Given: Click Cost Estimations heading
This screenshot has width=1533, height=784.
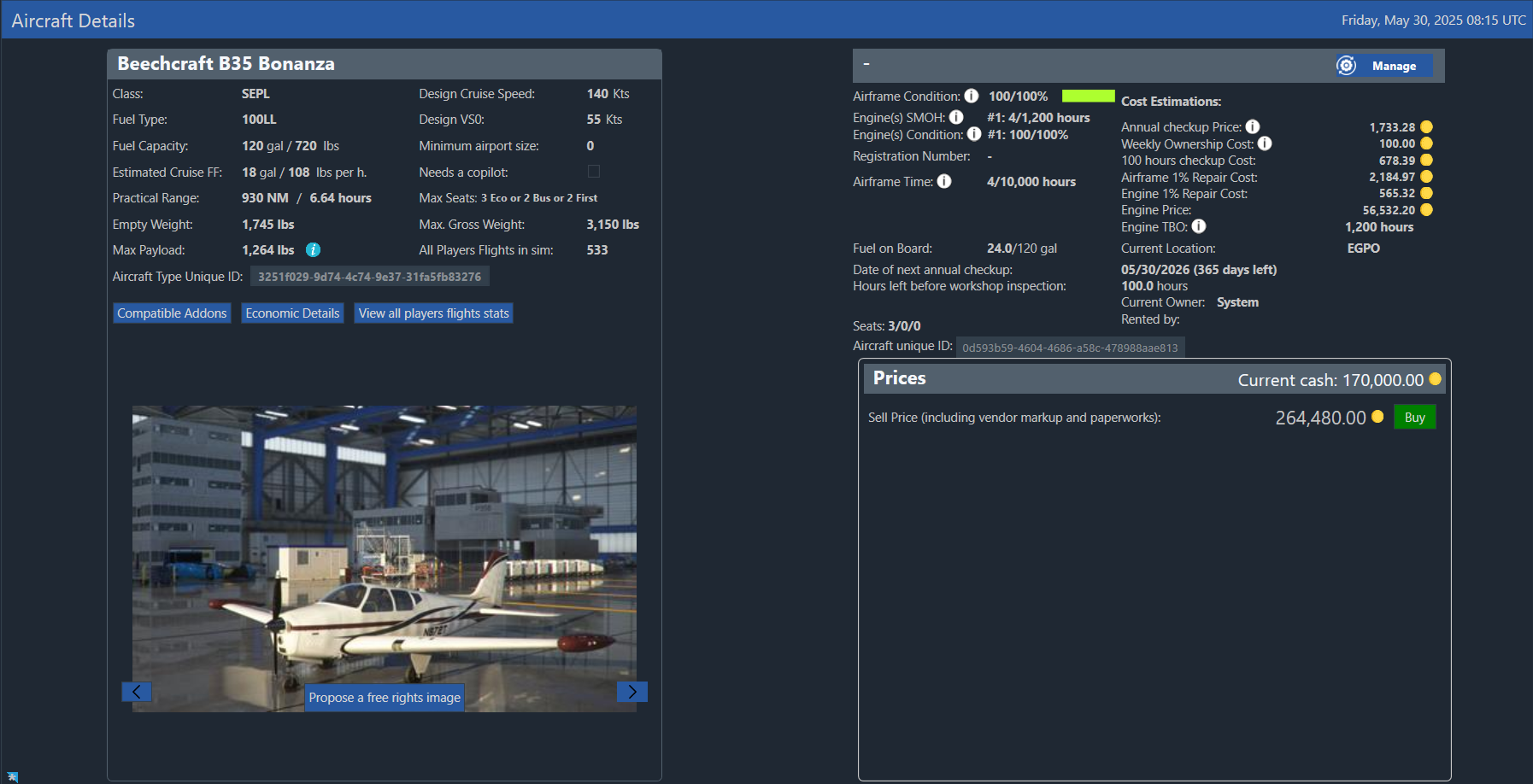Looking at the screenshot, I should [x=1171, y=102].
